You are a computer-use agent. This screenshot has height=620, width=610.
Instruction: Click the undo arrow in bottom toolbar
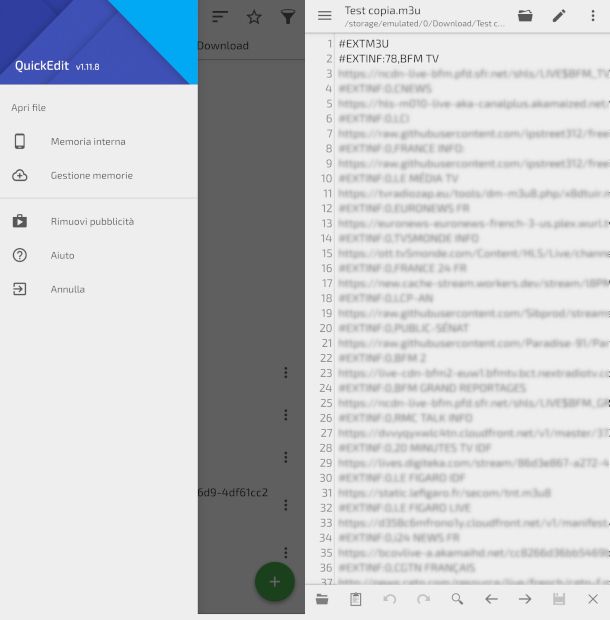390,599
